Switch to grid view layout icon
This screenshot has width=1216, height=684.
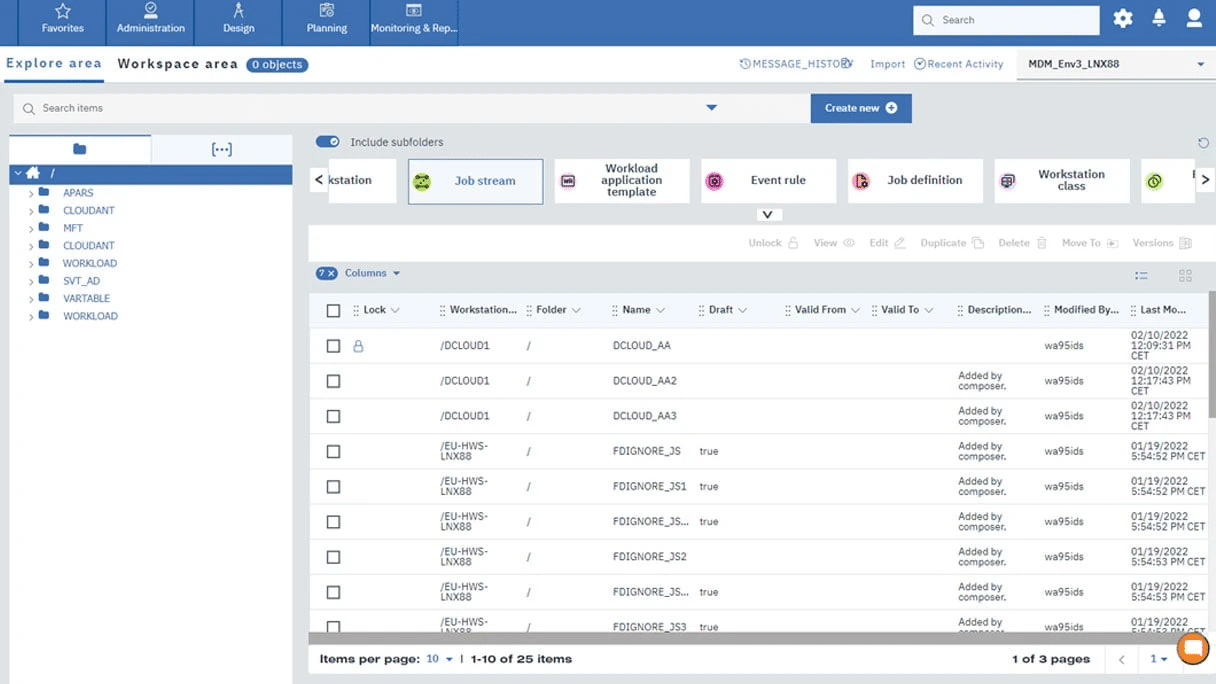tap(1185, 275)
